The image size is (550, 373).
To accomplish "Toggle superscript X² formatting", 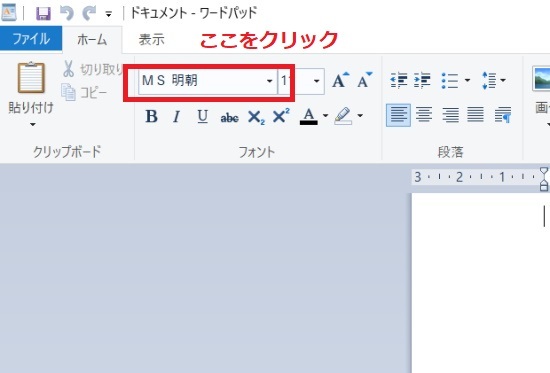I will (281, 115).
